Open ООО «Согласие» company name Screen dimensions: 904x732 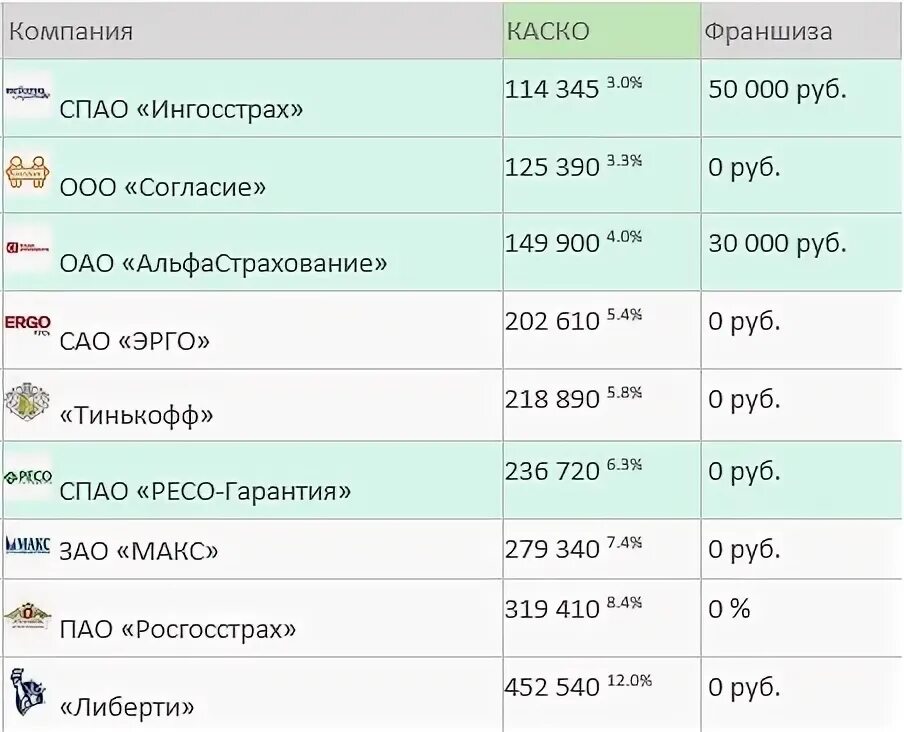pyautogui.click(x=163, y=187)
